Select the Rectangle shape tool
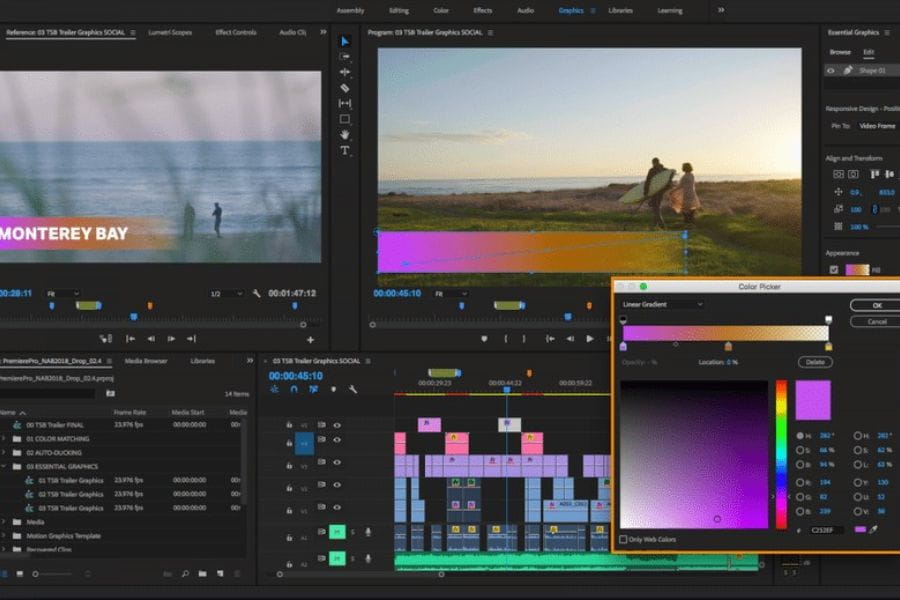The image size is (900, 600). tap(345, 119)
